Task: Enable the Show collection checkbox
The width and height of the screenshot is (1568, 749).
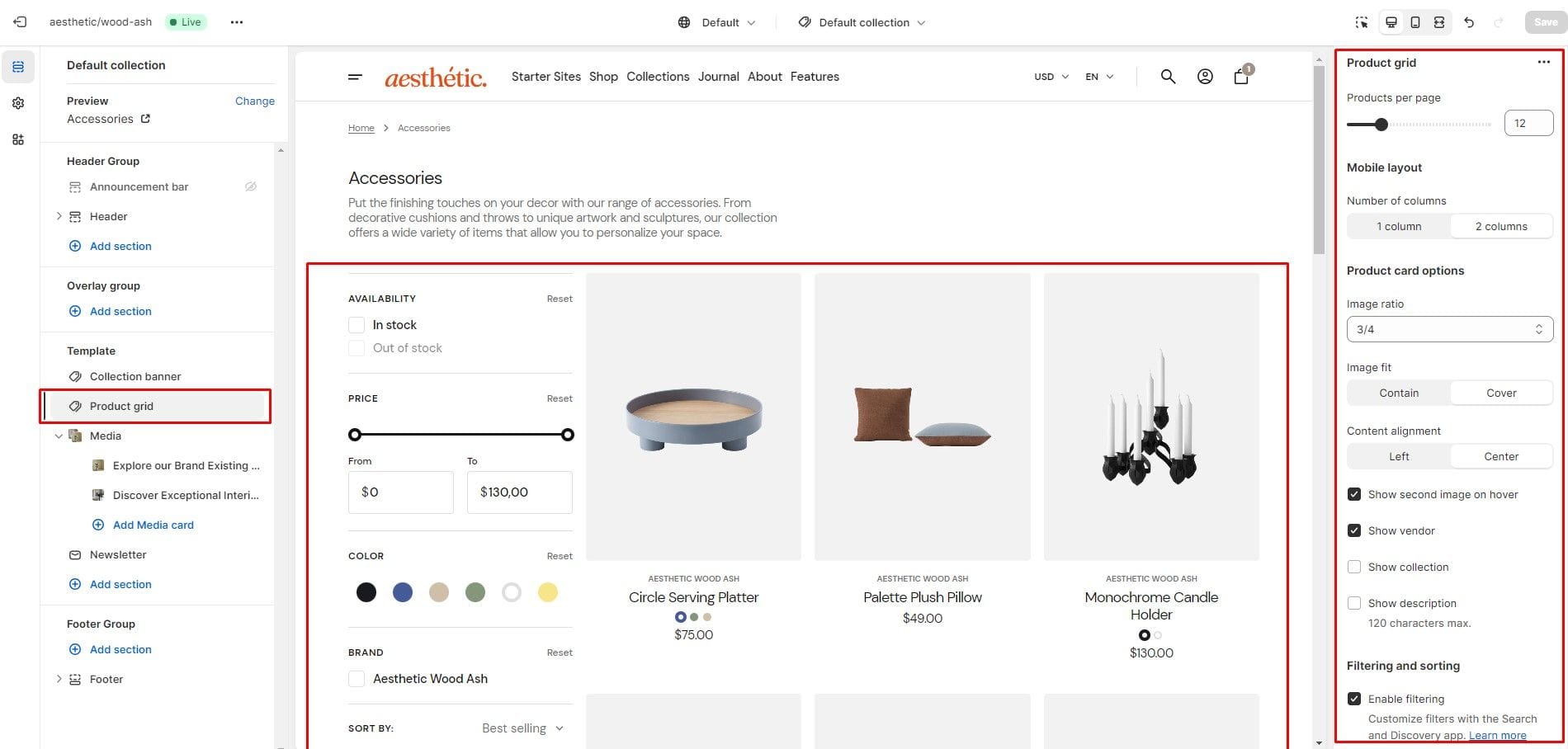Action: (1354, 567)
